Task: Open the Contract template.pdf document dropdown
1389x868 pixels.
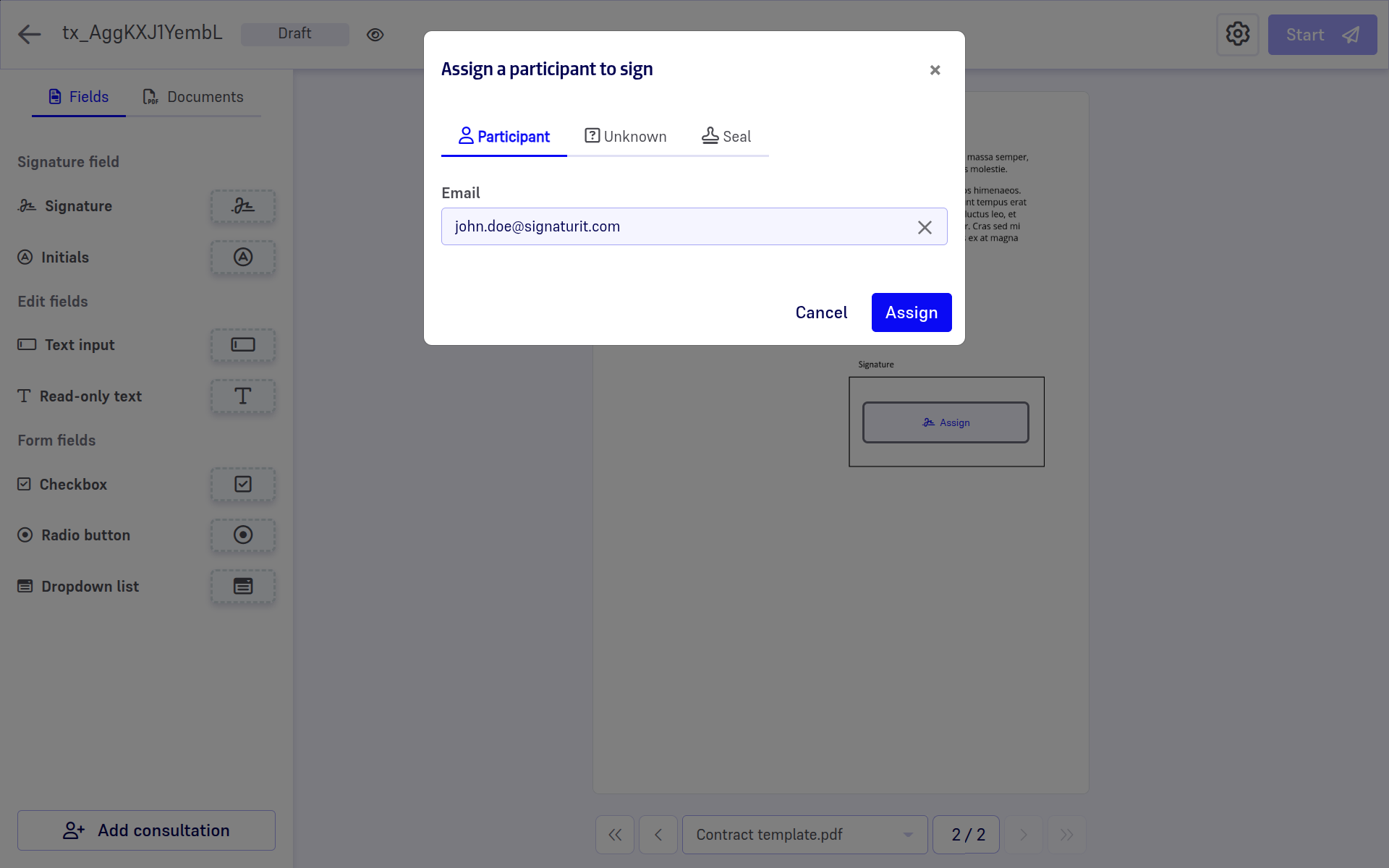Action: (804, 835)
